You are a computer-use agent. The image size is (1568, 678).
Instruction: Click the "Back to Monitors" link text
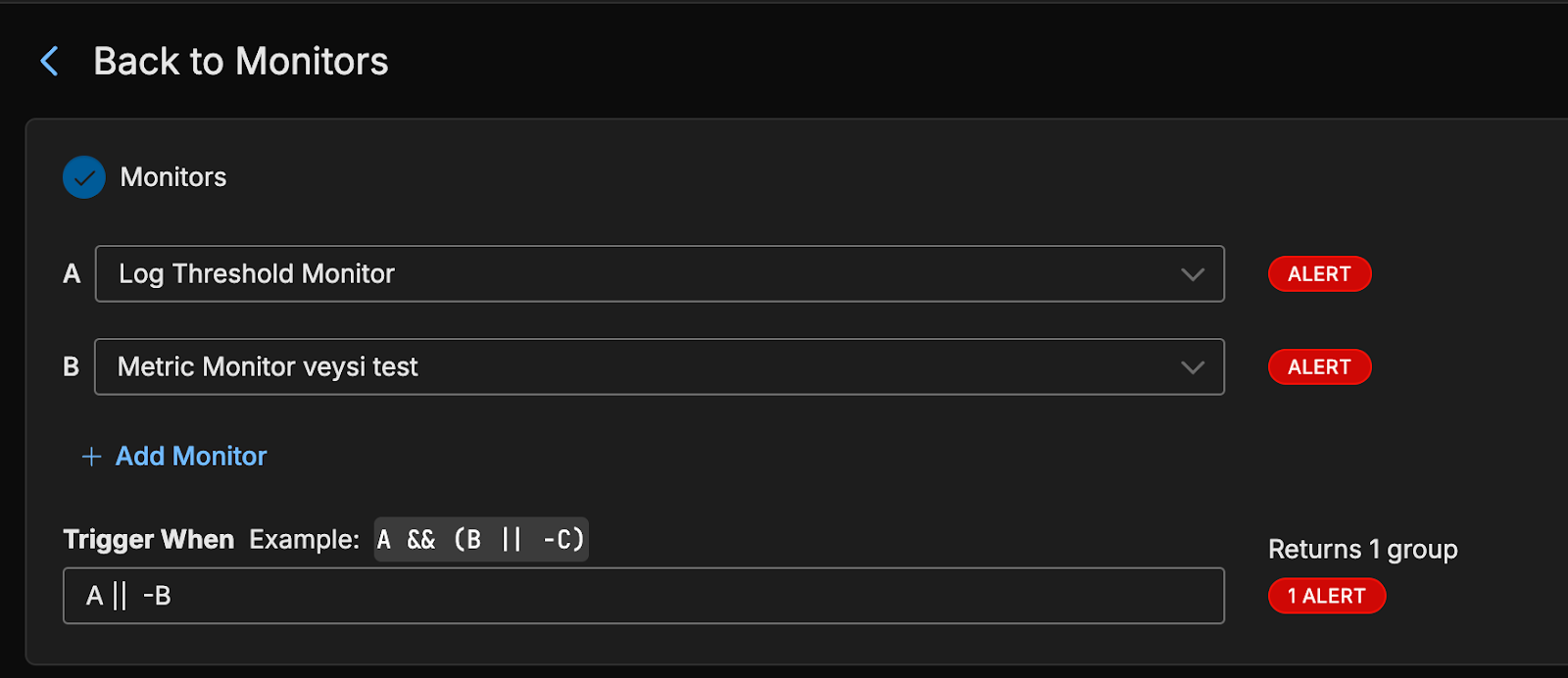coord(240,61)
